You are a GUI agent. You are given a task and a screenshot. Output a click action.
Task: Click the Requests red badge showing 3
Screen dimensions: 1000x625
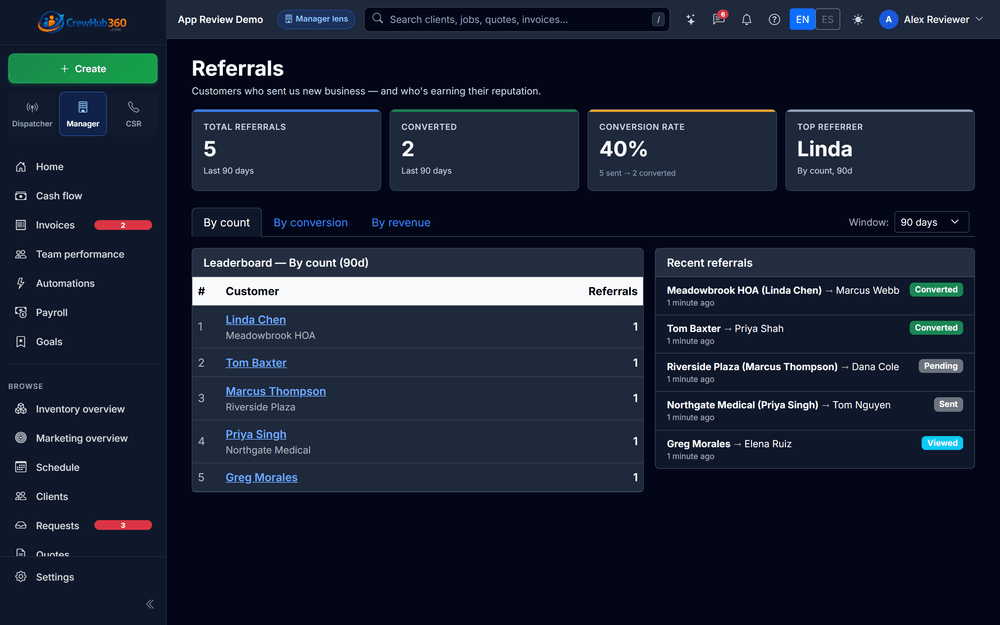pos(123,526)
